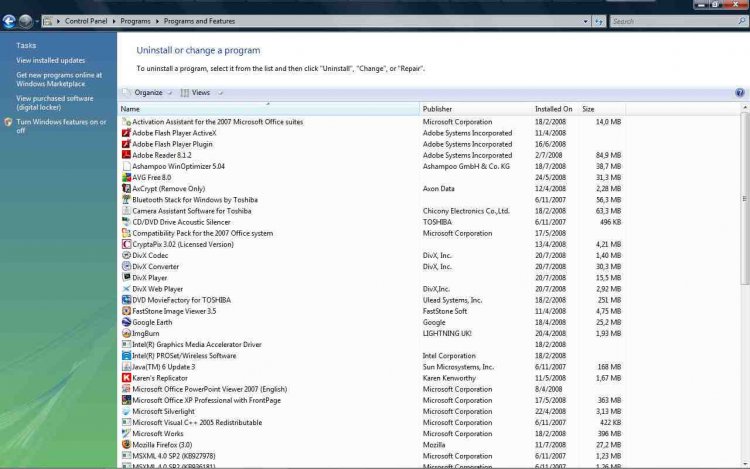The image size is (750, 469).
Task: Open Get new programs online link
Action: click(59, 79)
